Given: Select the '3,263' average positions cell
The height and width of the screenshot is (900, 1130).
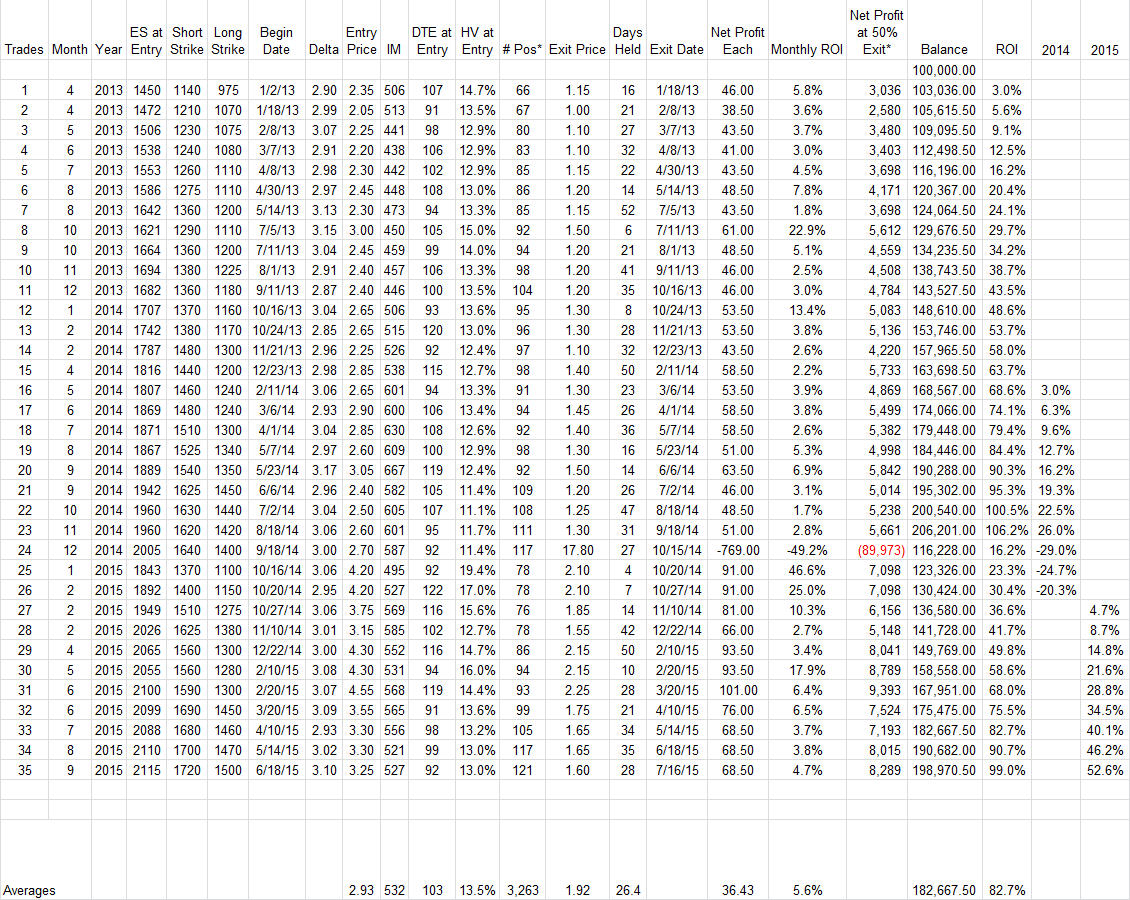Looking at the screenshot, I should coord(522,890).
